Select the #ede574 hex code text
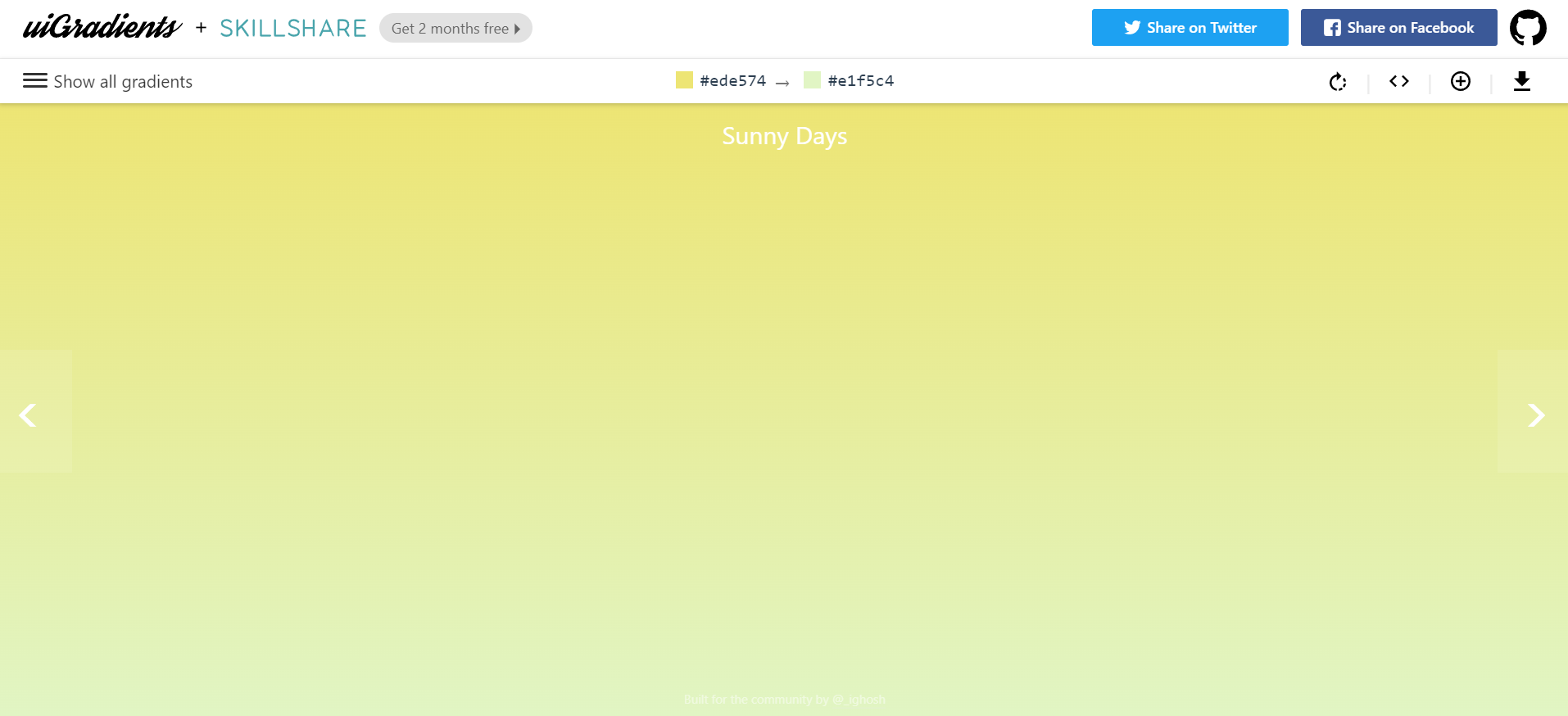This screenshot has height=716, width=1568. (x=733, y=81)
